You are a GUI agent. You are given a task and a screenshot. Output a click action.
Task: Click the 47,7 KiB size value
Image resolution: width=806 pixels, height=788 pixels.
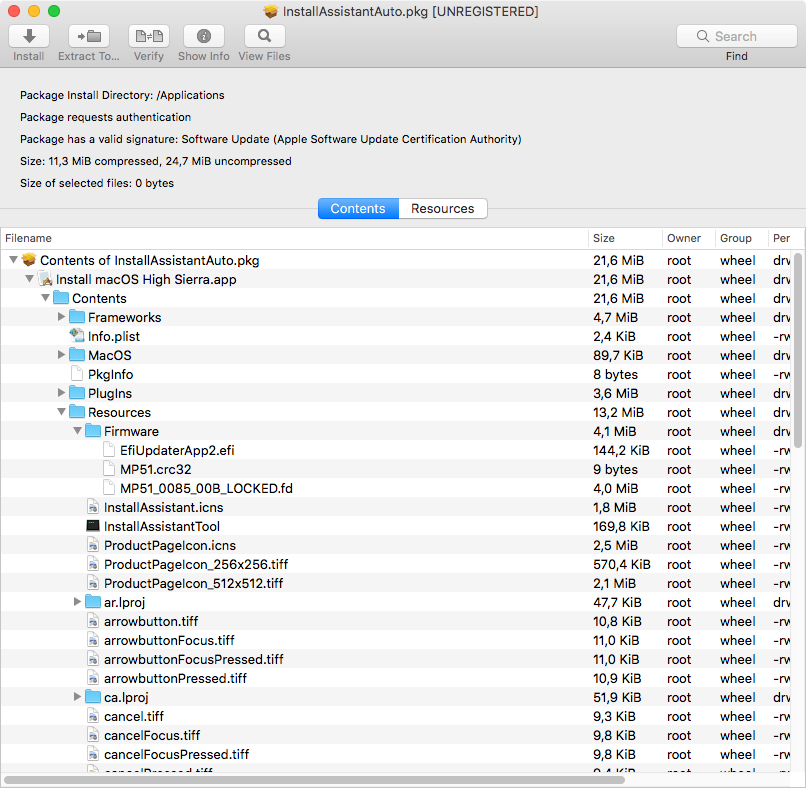click(617, 602)
